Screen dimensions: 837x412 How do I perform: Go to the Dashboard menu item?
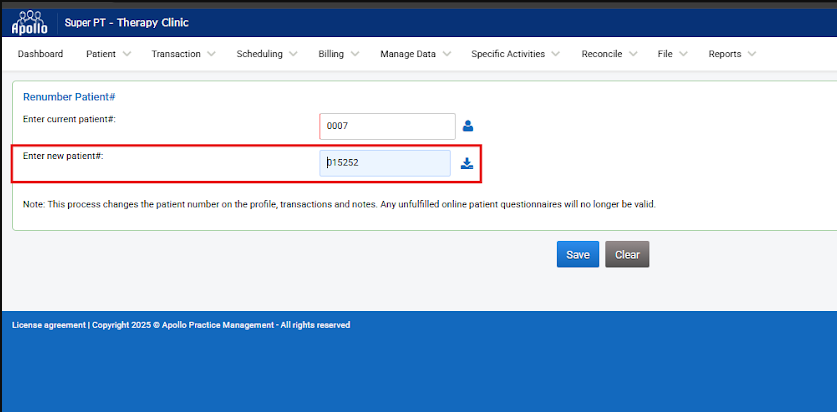40,54
